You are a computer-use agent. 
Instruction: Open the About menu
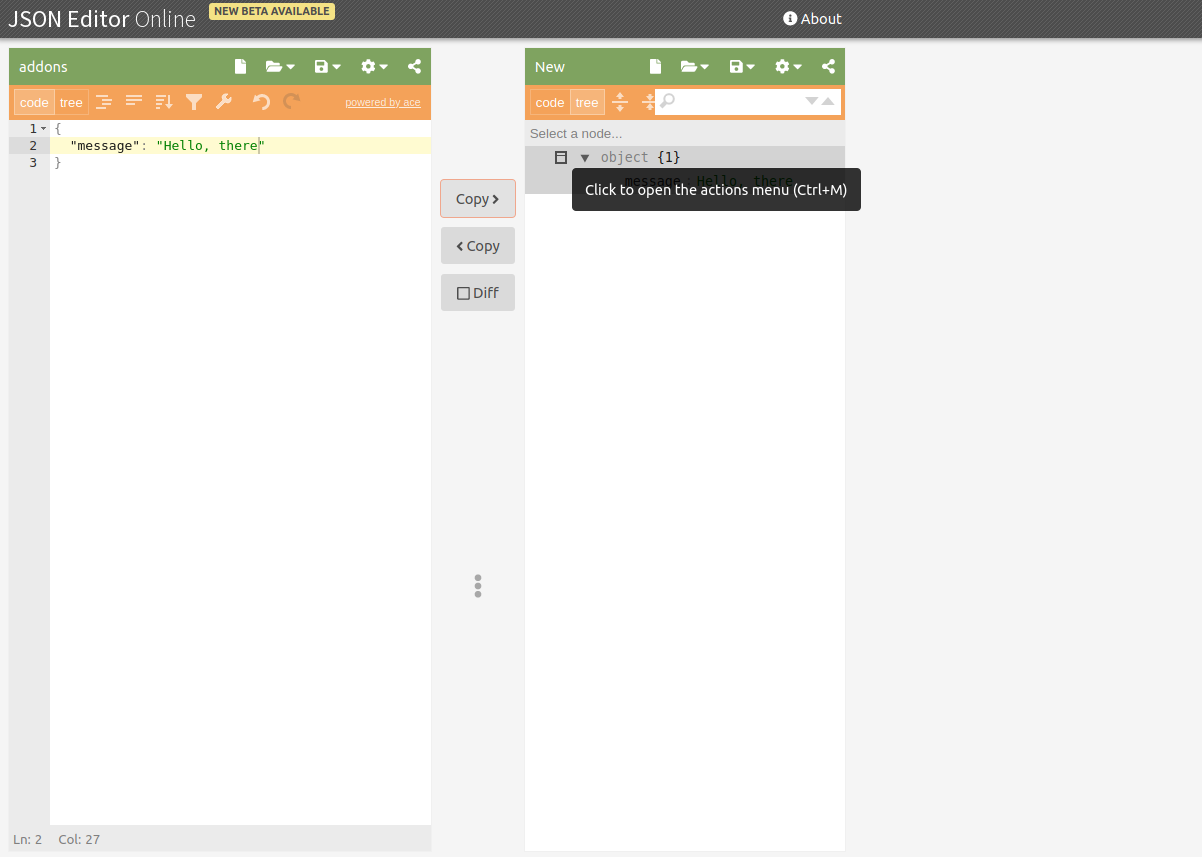[812, 18]
